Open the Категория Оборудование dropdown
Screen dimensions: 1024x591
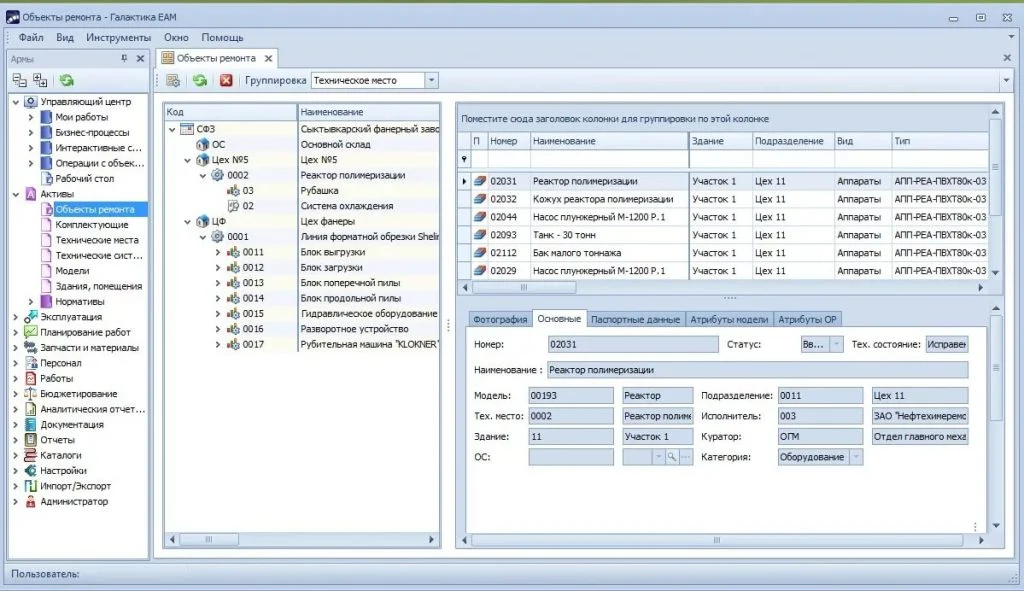[856, 457]
